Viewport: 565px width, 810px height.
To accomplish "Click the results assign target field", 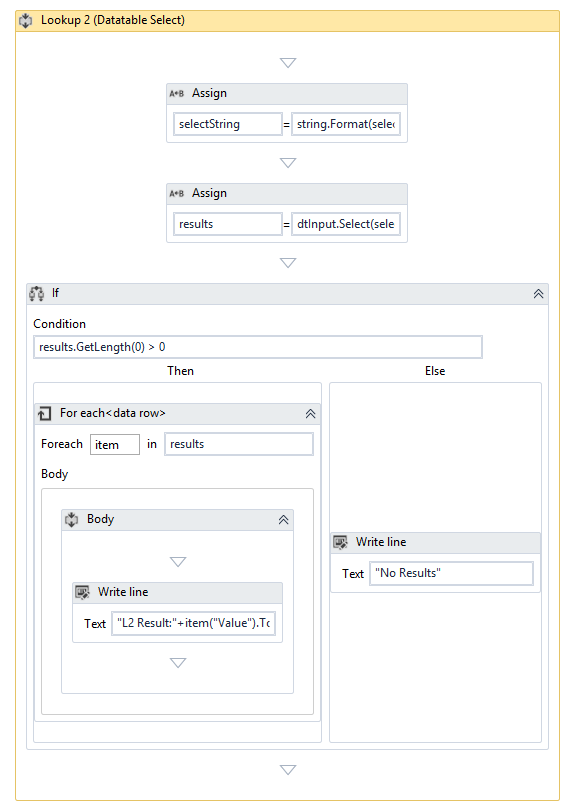I will click(x=228, y=224).
